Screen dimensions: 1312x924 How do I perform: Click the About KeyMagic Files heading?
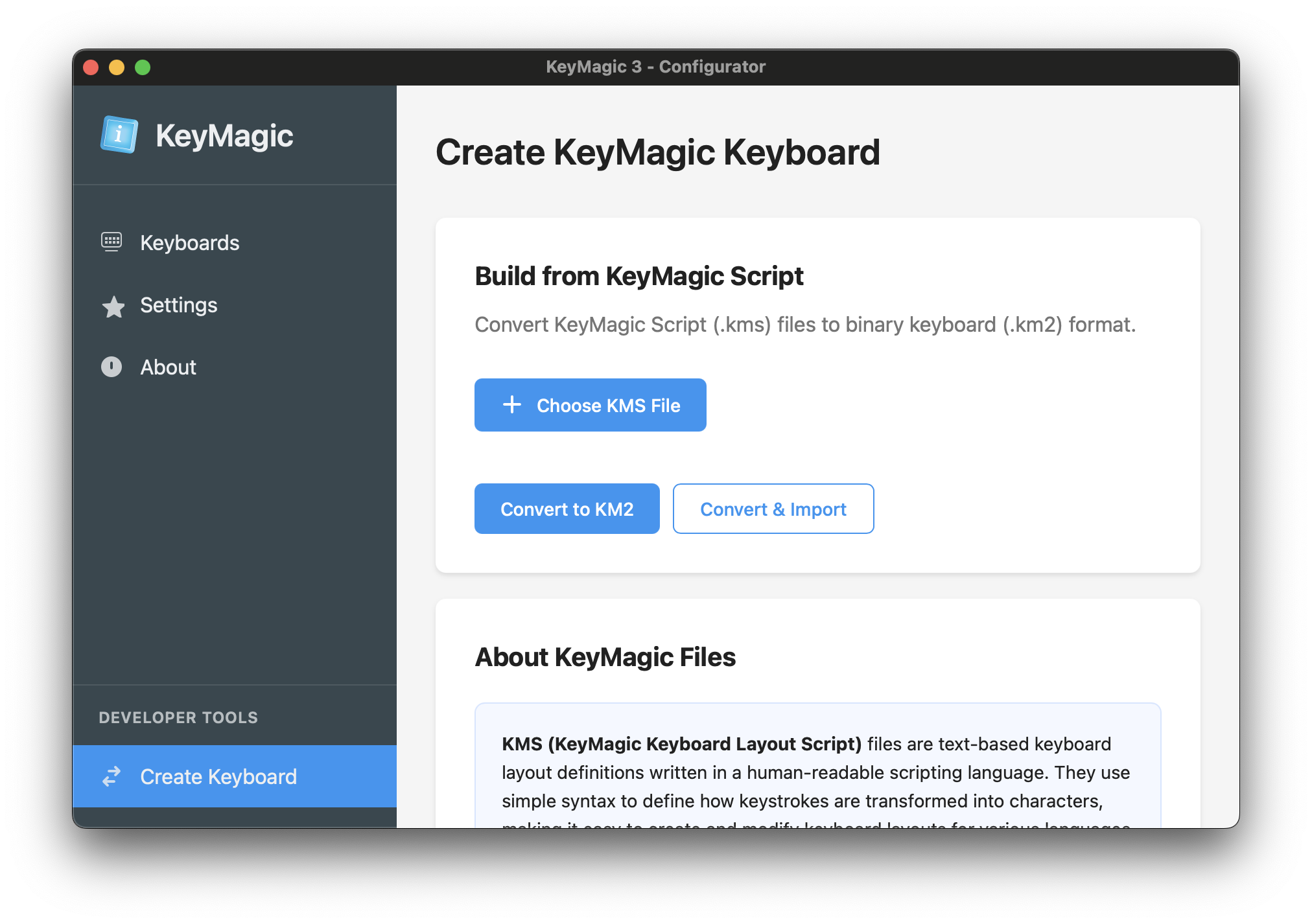(605, 656)
